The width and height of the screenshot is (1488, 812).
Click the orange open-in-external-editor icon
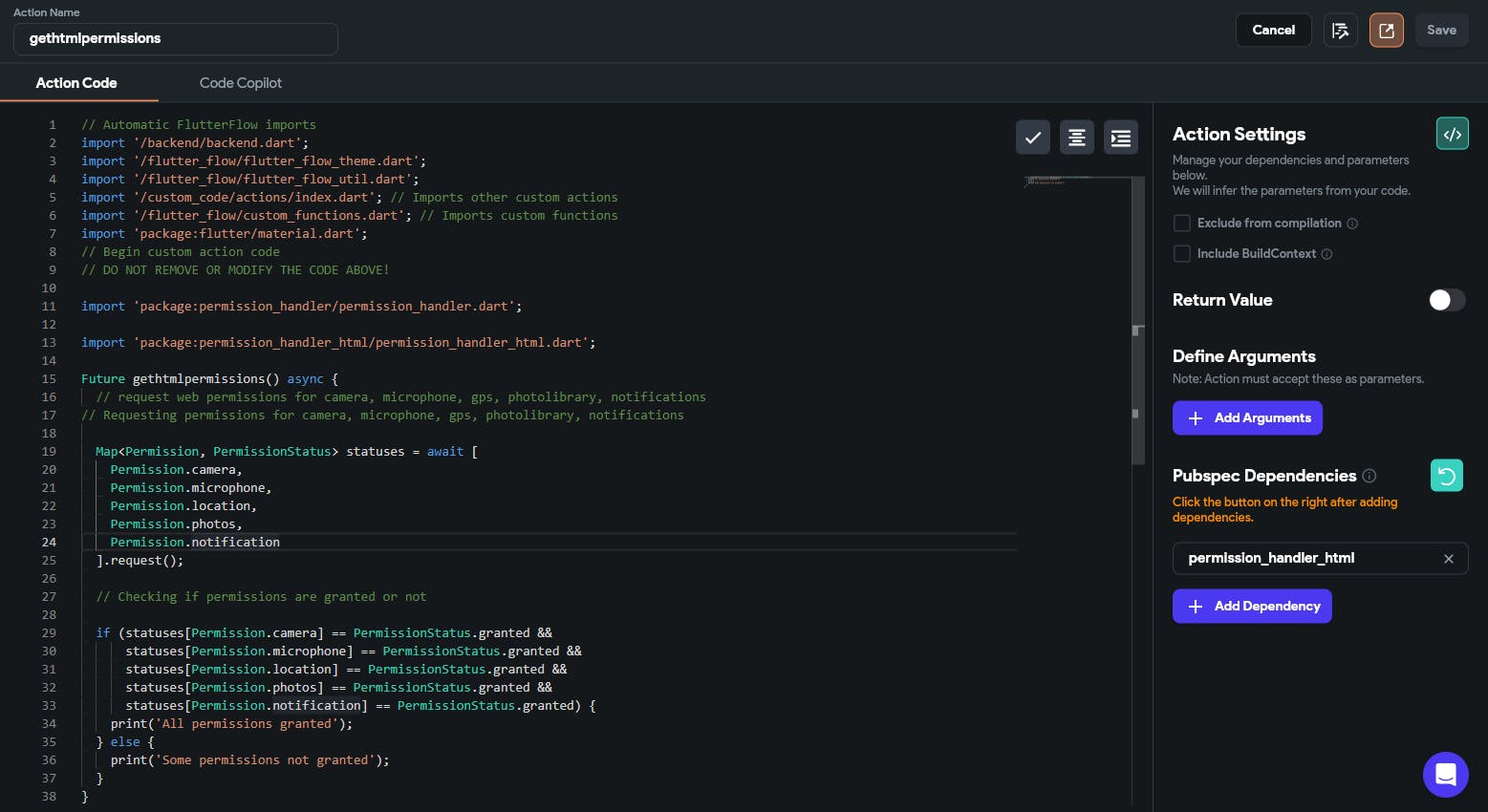1386,31
